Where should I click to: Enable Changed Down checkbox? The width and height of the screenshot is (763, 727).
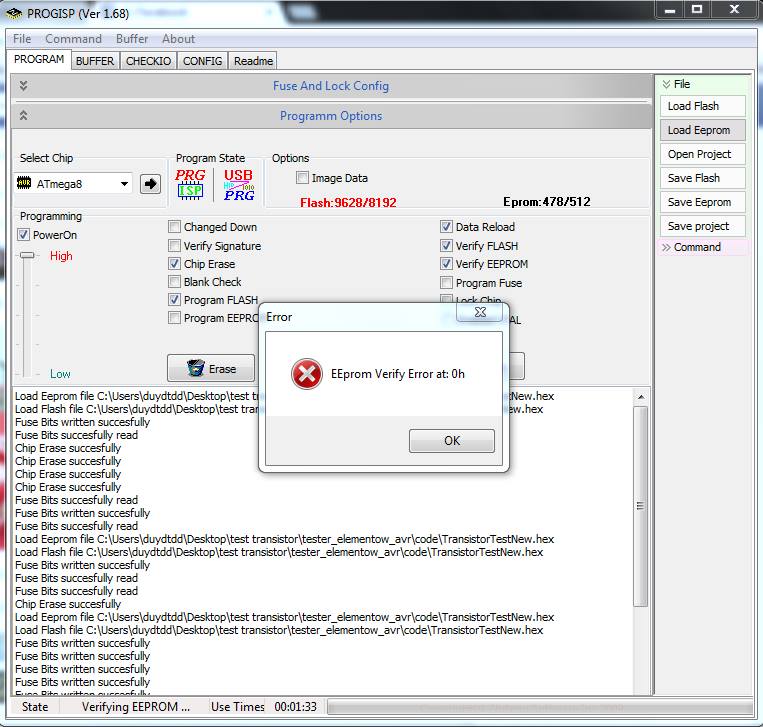(x=174, y=227)
